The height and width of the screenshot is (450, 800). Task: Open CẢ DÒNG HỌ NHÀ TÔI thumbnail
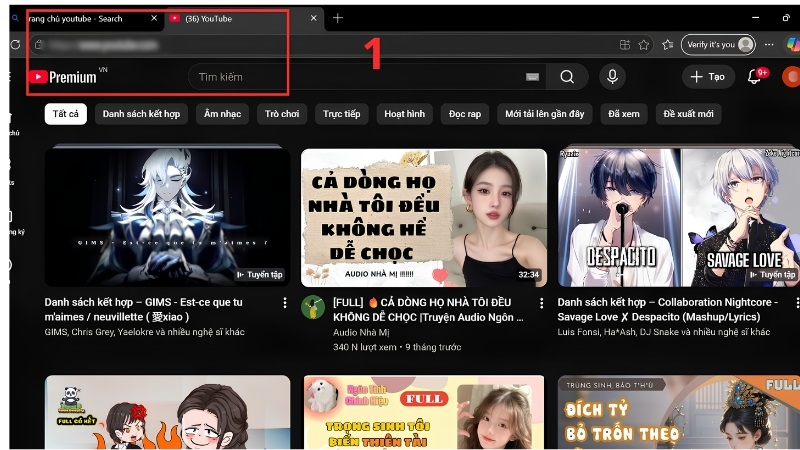pyautogui.click(x=424, y=217)
